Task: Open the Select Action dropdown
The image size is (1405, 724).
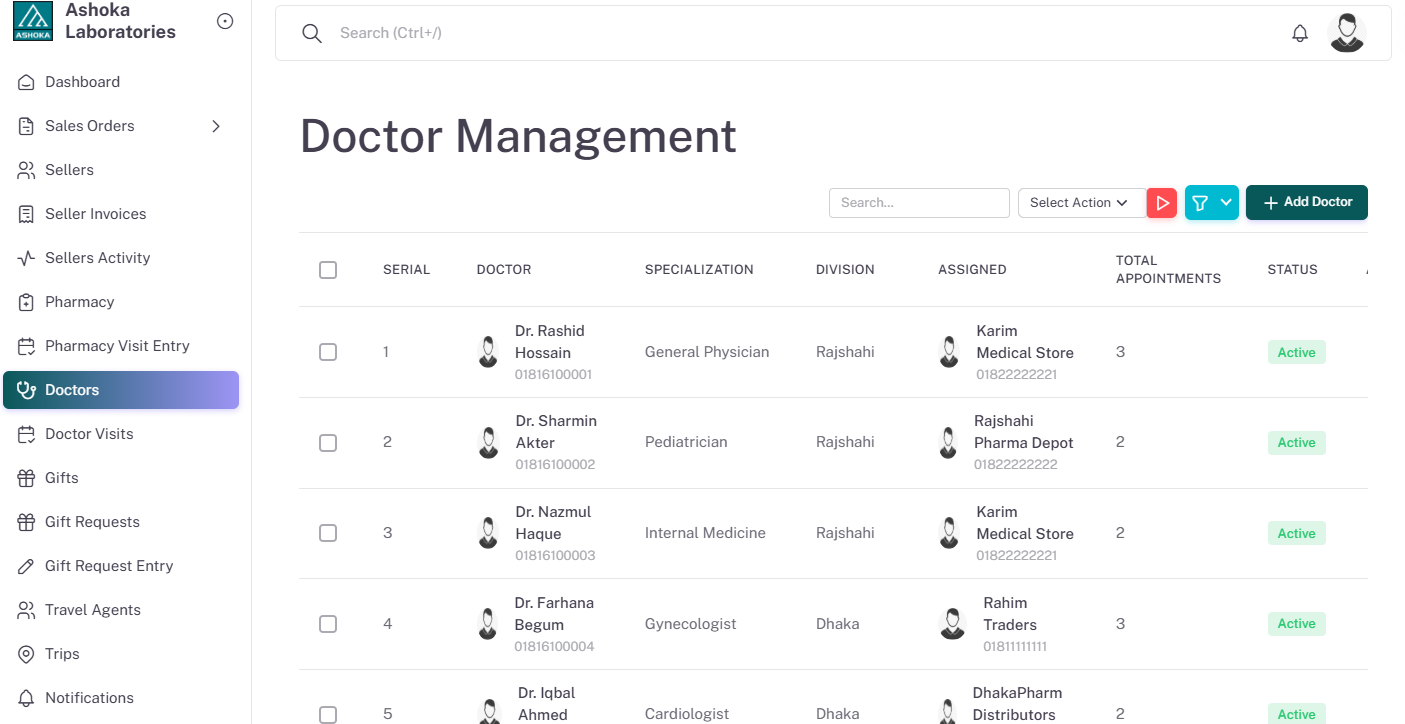Action: (1081, 203)
